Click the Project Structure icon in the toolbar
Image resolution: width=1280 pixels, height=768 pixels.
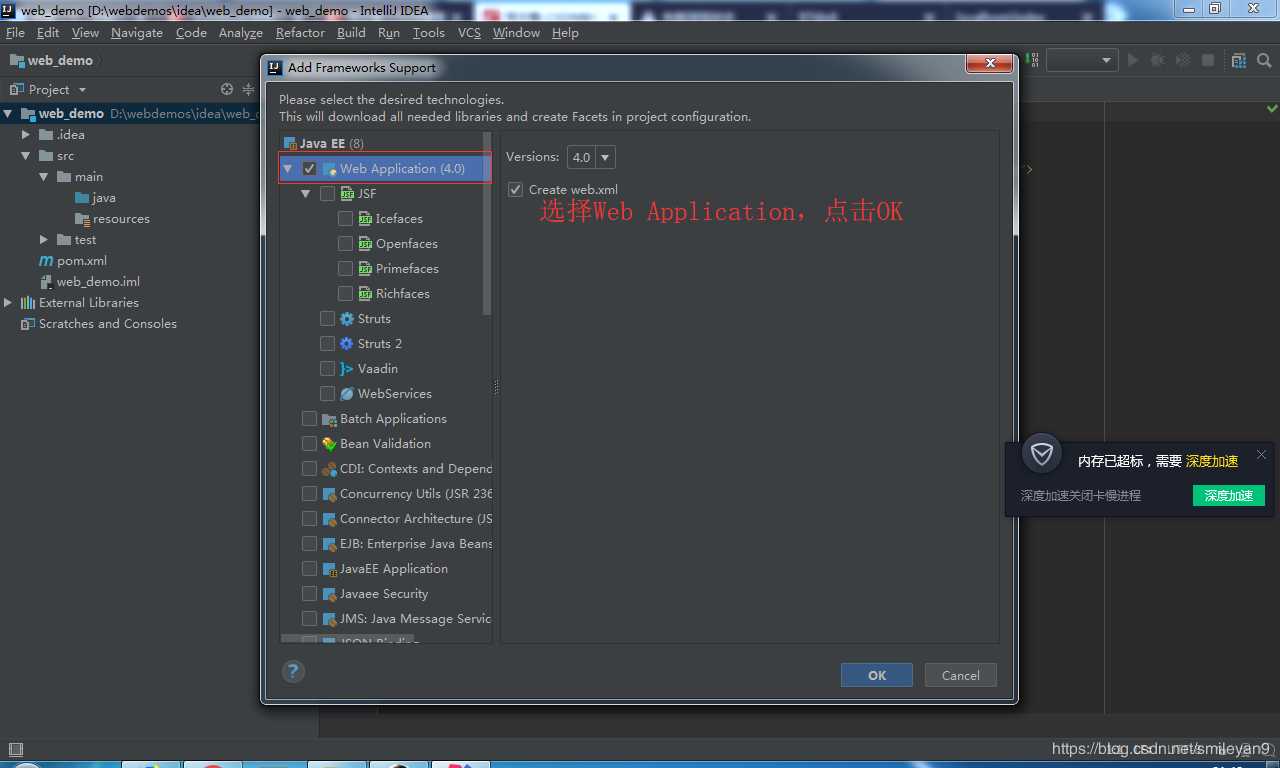tap(1239, 60)
